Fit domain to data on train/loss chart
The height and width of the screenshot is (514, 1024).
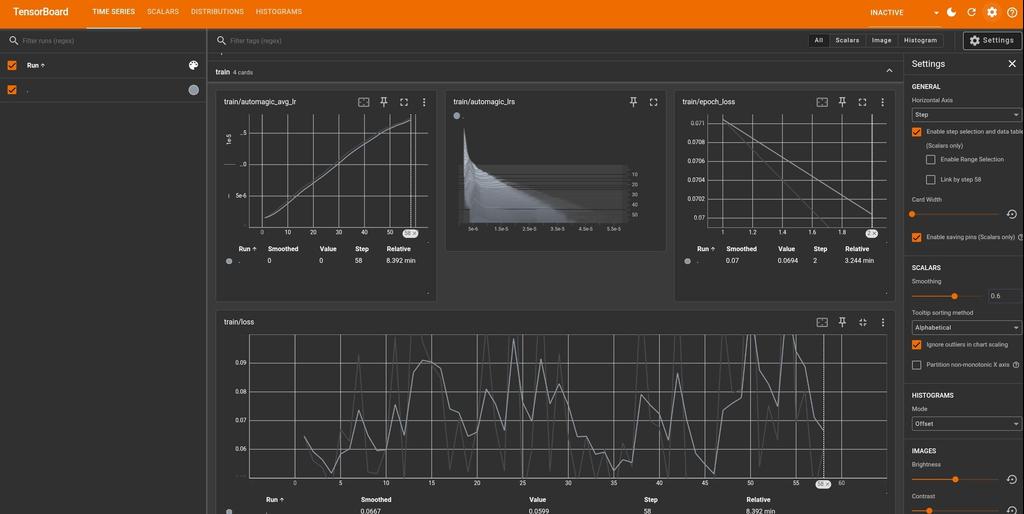822,322
